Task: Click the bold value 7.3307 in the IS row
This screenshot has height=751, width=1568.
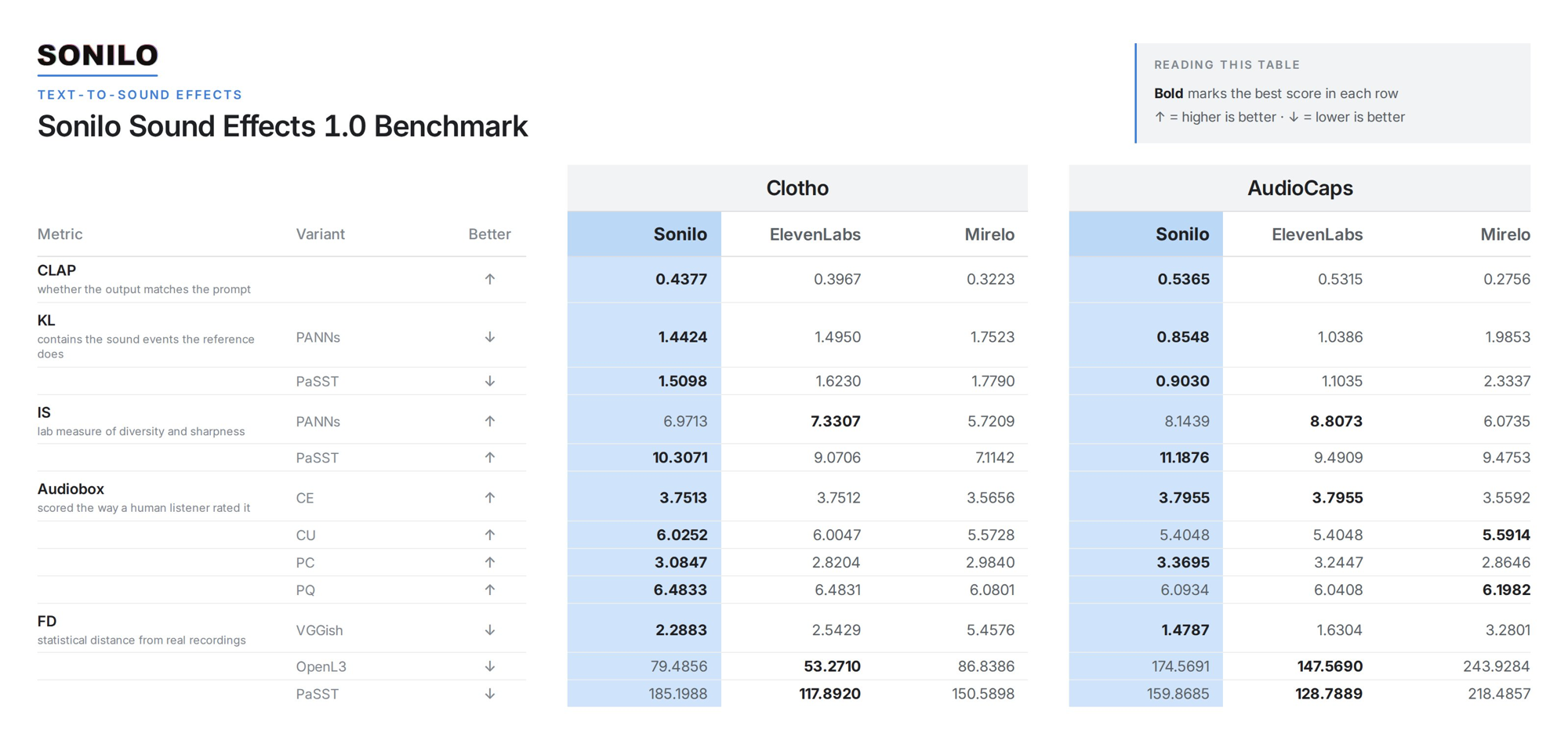Action: 836,421
